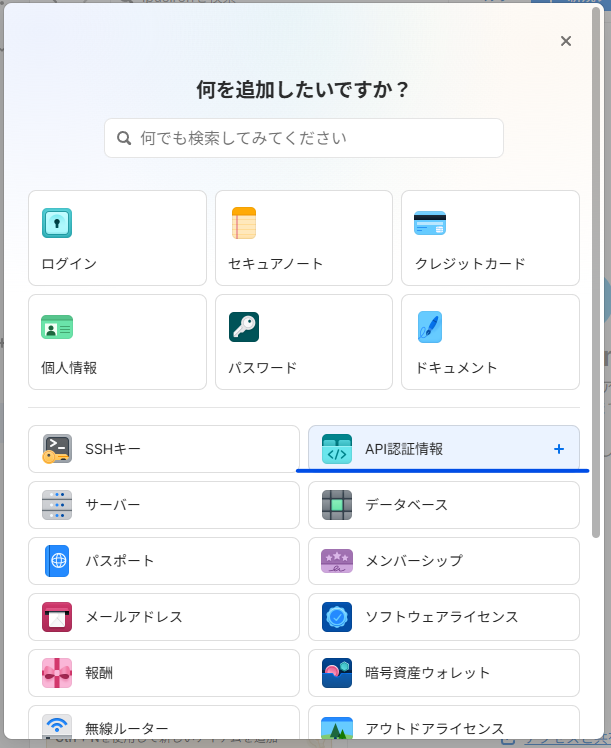Select the Document (ドキュメント) pen icon
This screenshot has width=611, height=748.
(x=430, y=327)
